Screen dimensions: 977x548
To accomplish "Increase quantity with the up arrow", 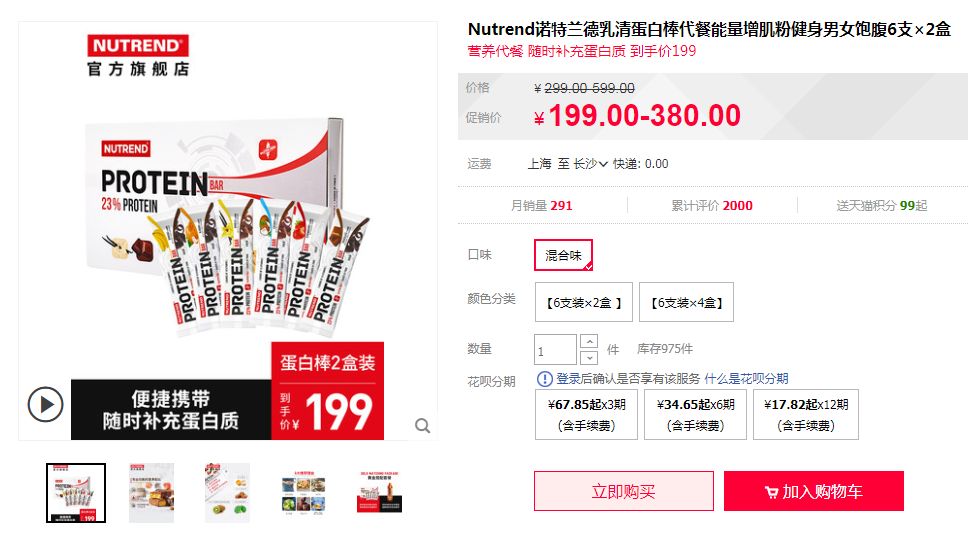I will (x=589, y=341).
